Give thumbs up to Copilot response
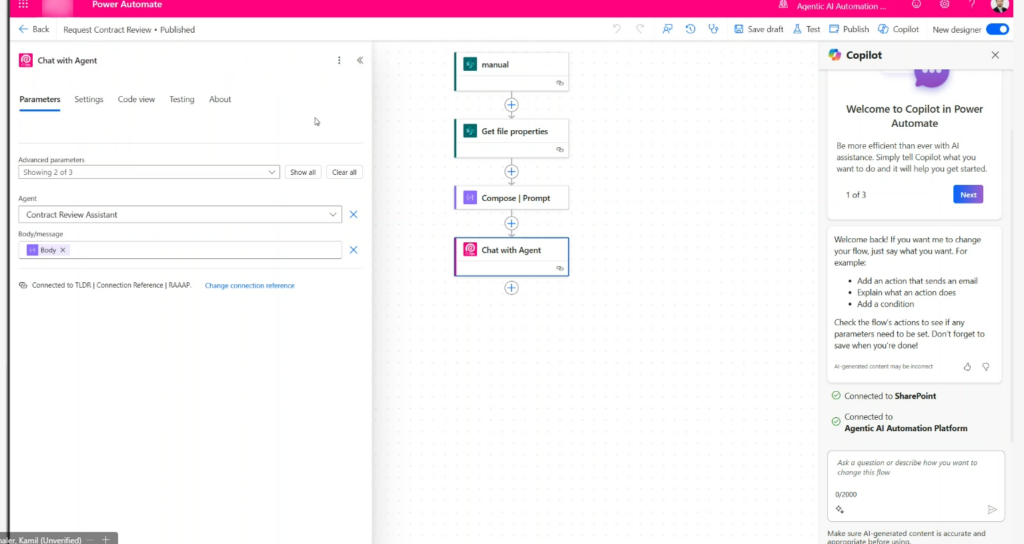The image size is (1024, 544). 967,367
